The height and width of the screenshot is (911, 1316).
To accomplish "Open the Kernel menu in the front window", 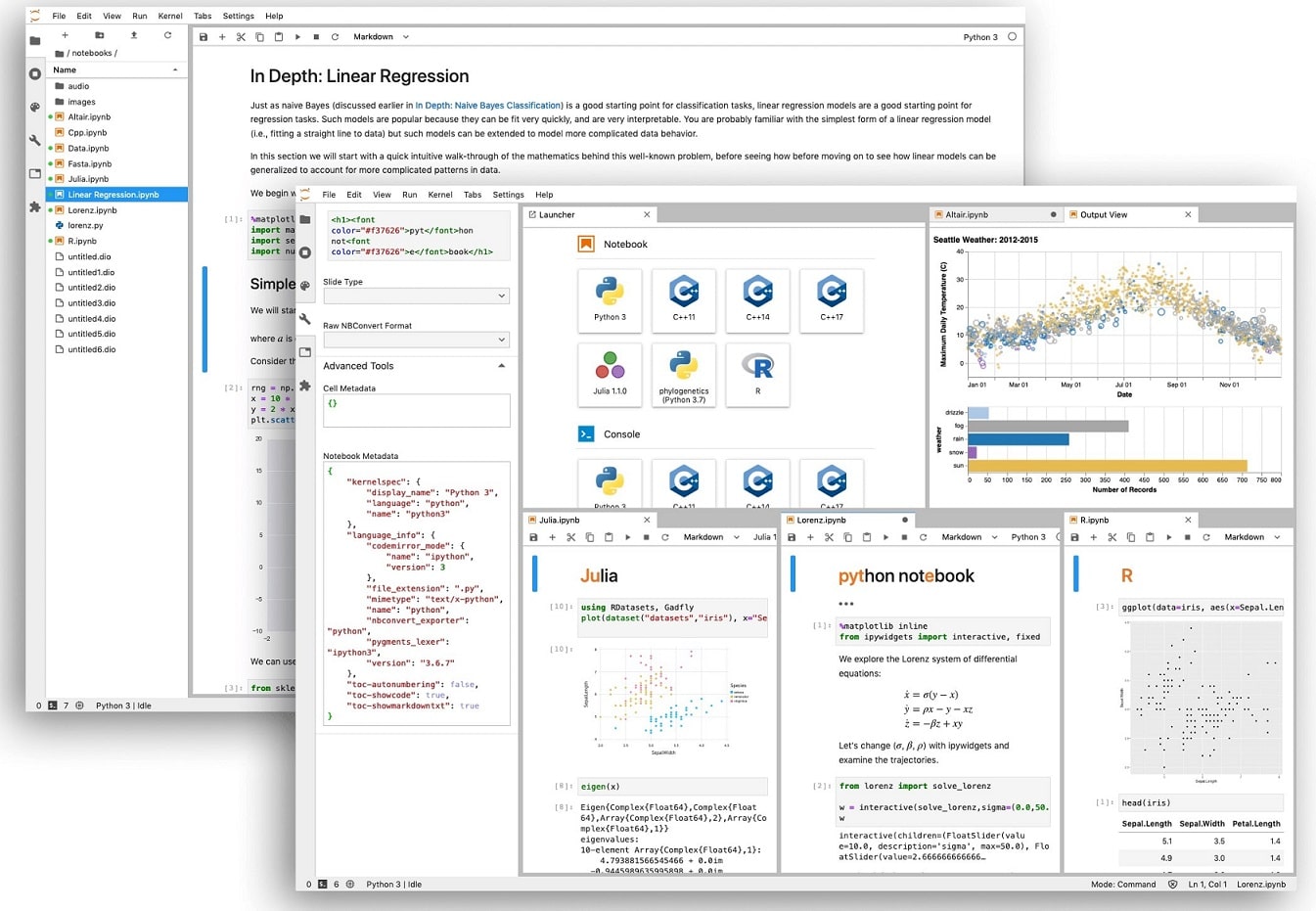I will click(440, 195).
